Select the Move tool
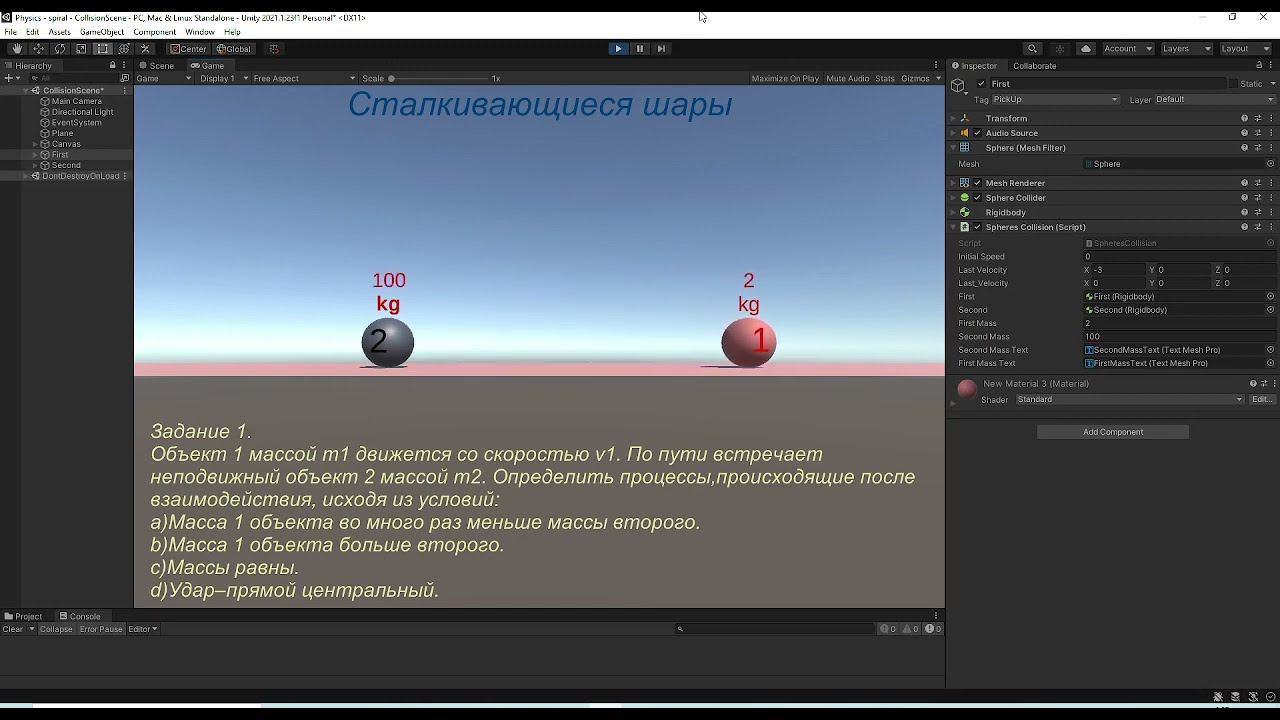Image resolution: width=1280 pixels, height=720 pixels. pos(38,48)
